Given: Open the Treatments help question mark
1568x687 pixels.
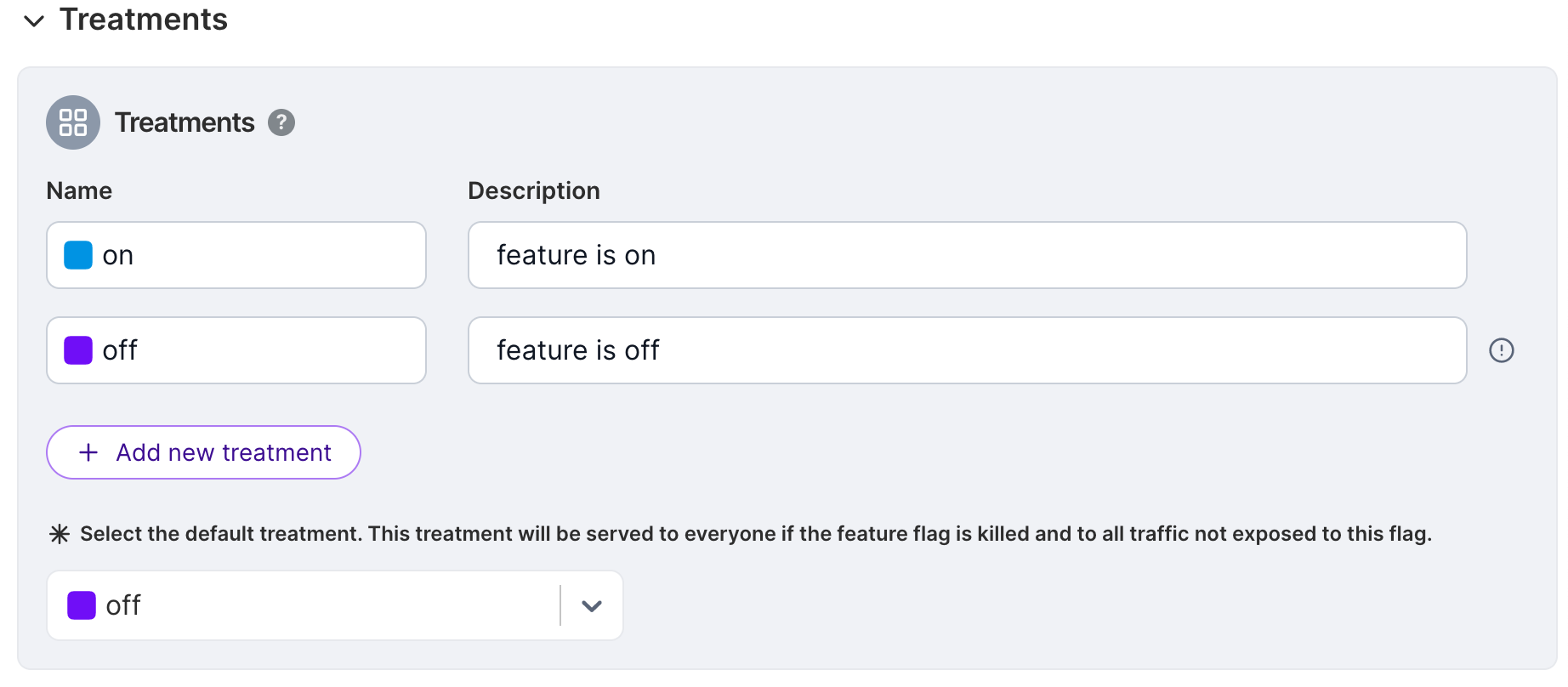Looking at the screenshot, I should tap(281, 122).
